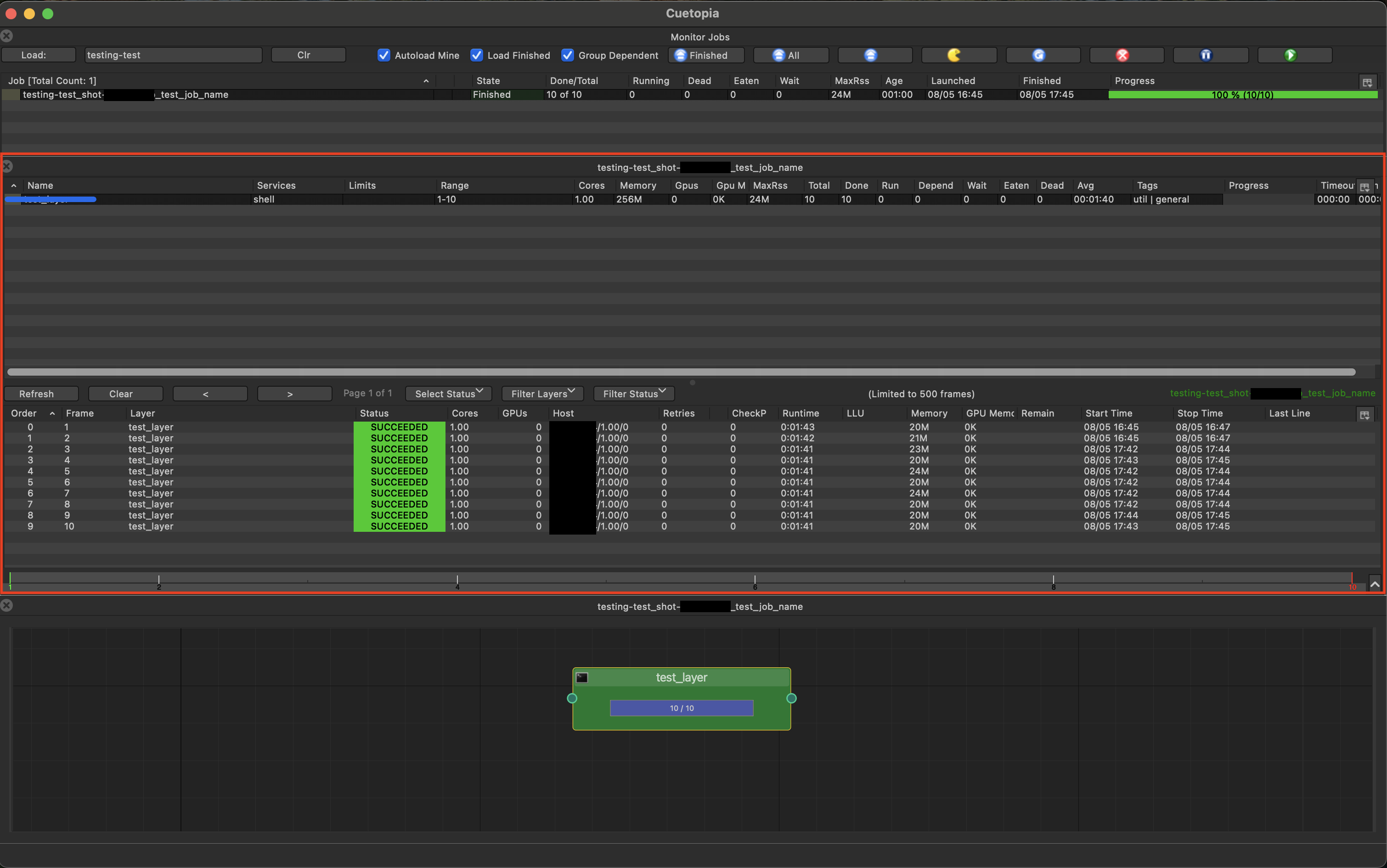Click the All unmonitor button
Image resolution: width=1387 pixels, height=868 pixels.
coord(790,55)
